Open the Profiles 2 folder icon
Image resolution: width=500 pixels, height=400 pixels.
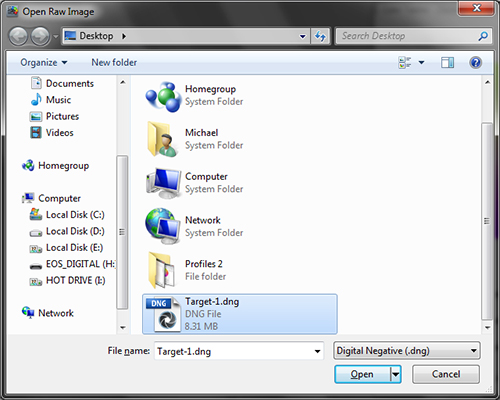coord(162,270)
